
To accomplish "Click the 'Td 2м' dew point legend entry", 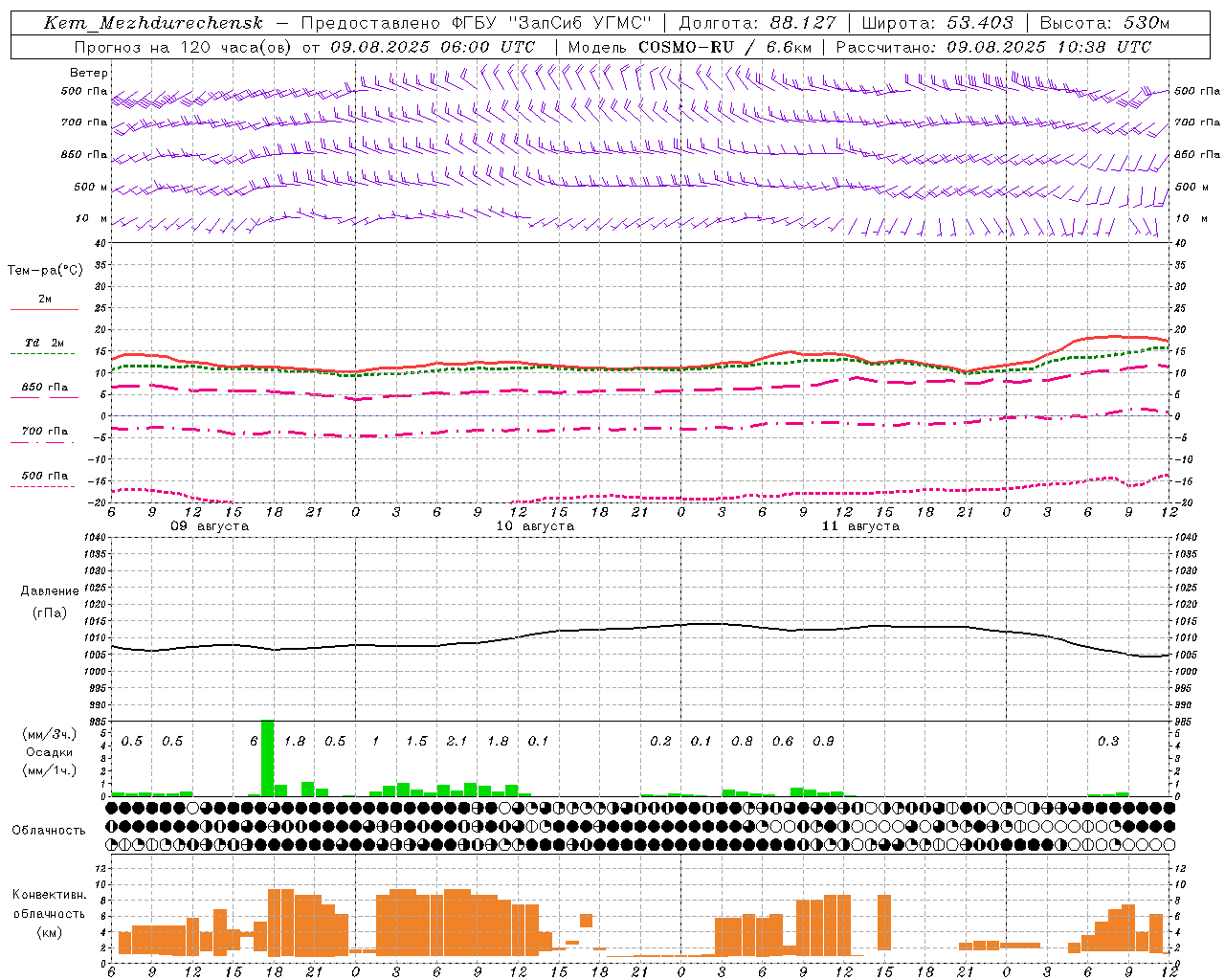I will (x=44, y=343).
